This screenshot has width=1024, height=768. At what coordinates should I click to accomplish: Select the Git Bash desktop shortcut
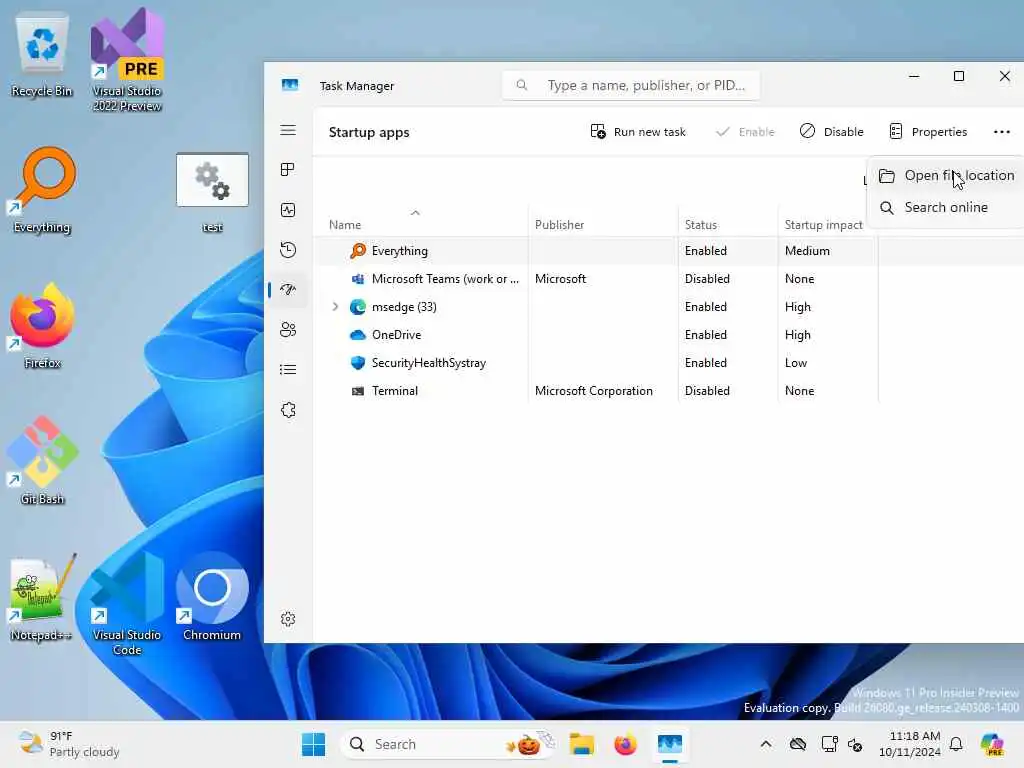42,462
